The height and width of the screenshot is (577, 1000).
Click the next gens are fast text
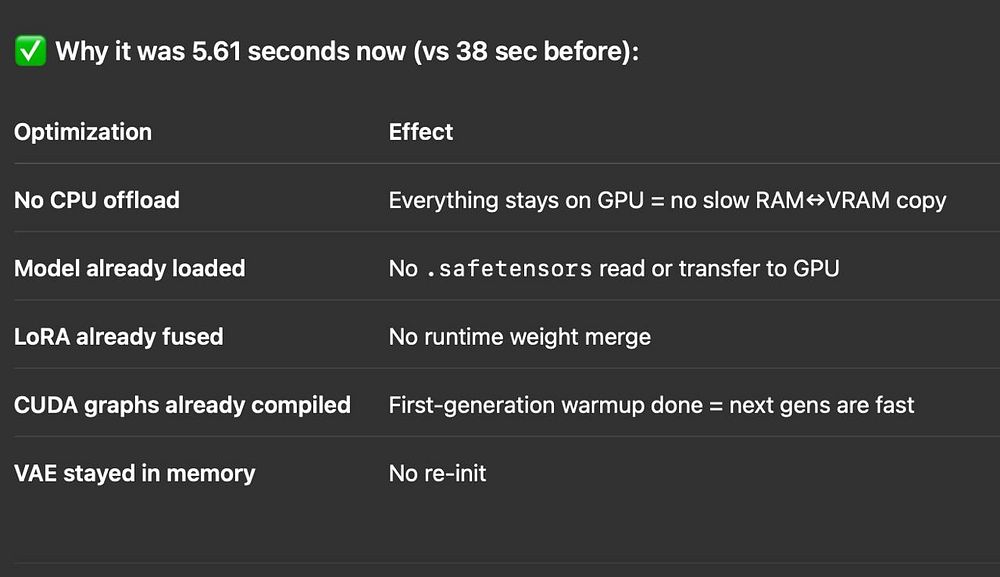point(821,405)
